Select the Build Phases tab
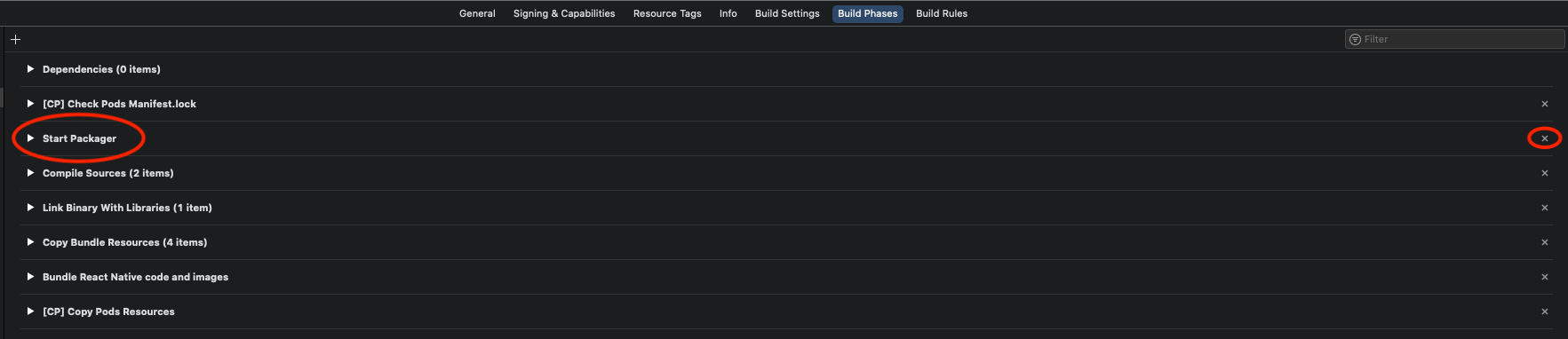Screen dimensions: 1568x339 click(x=868, y=13)
